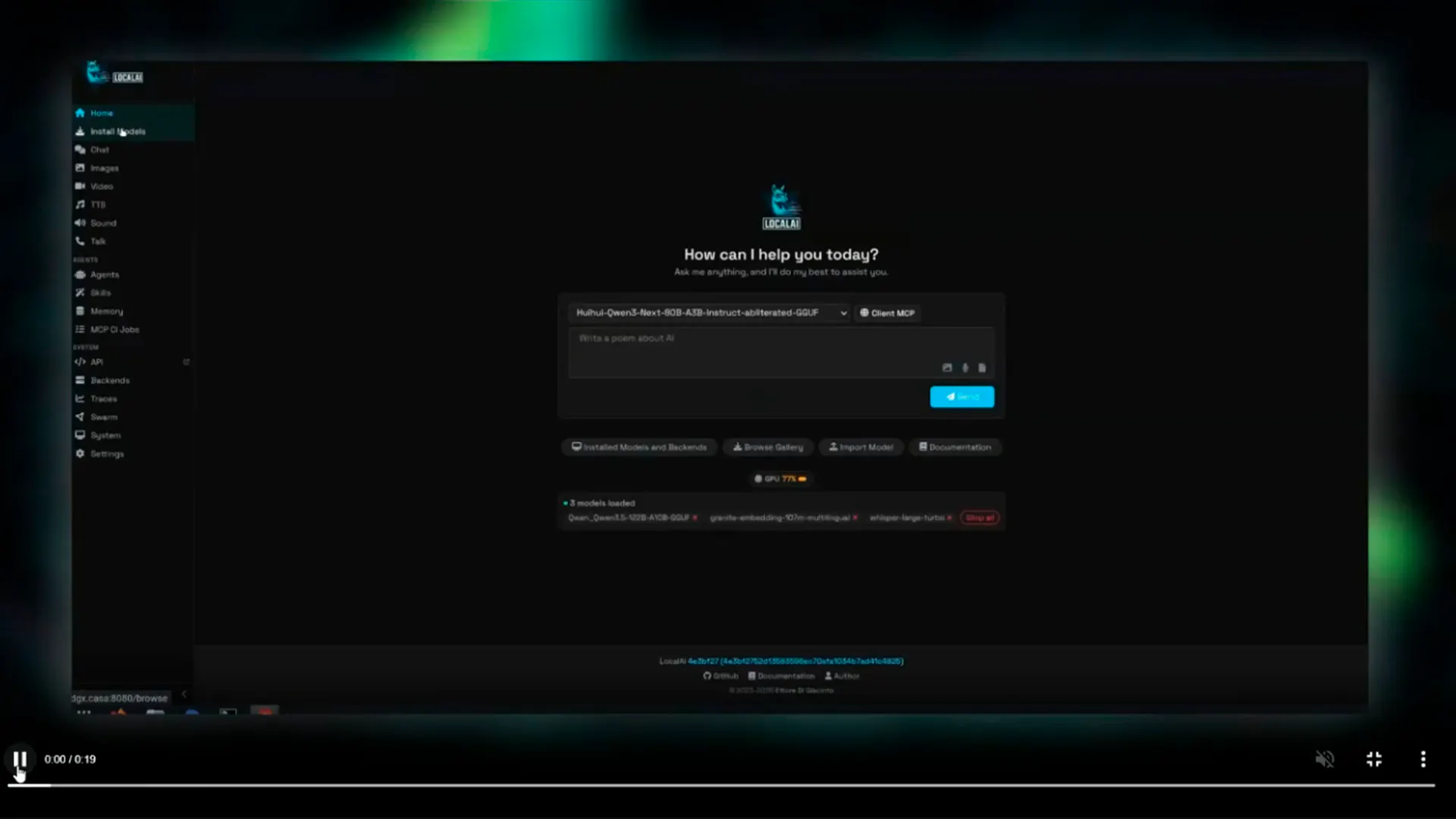
Task: Open the TTS page
Action: point(133,205)
